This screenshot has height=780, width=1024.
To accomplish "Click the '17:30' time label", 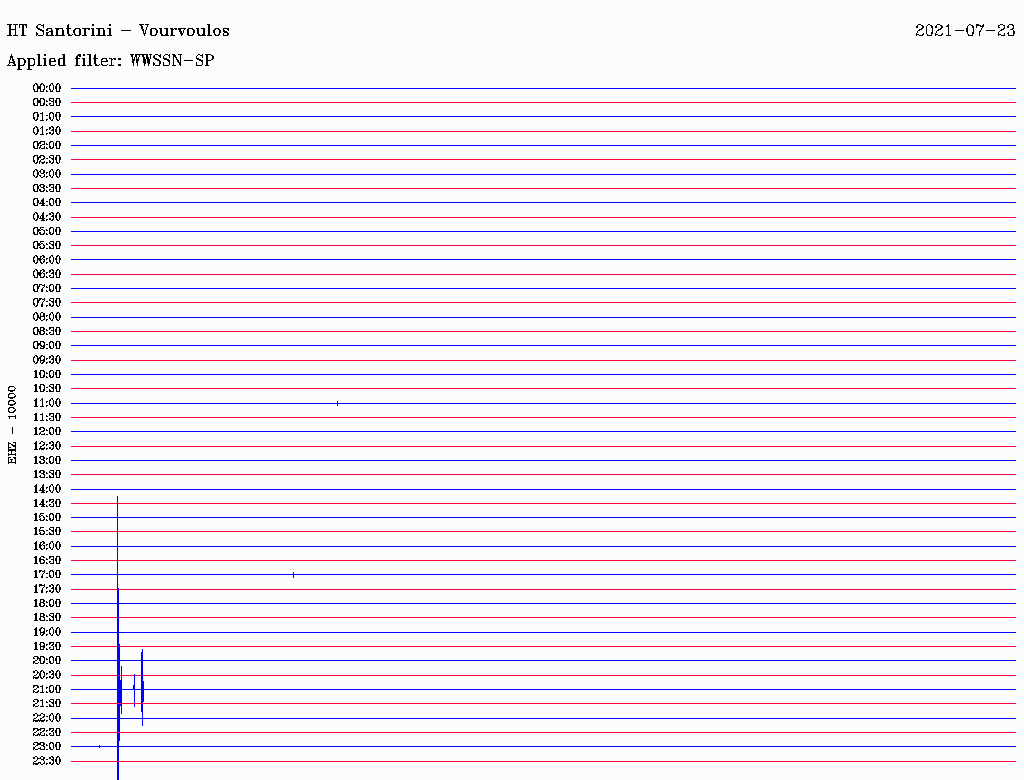I will click(47, 589).
